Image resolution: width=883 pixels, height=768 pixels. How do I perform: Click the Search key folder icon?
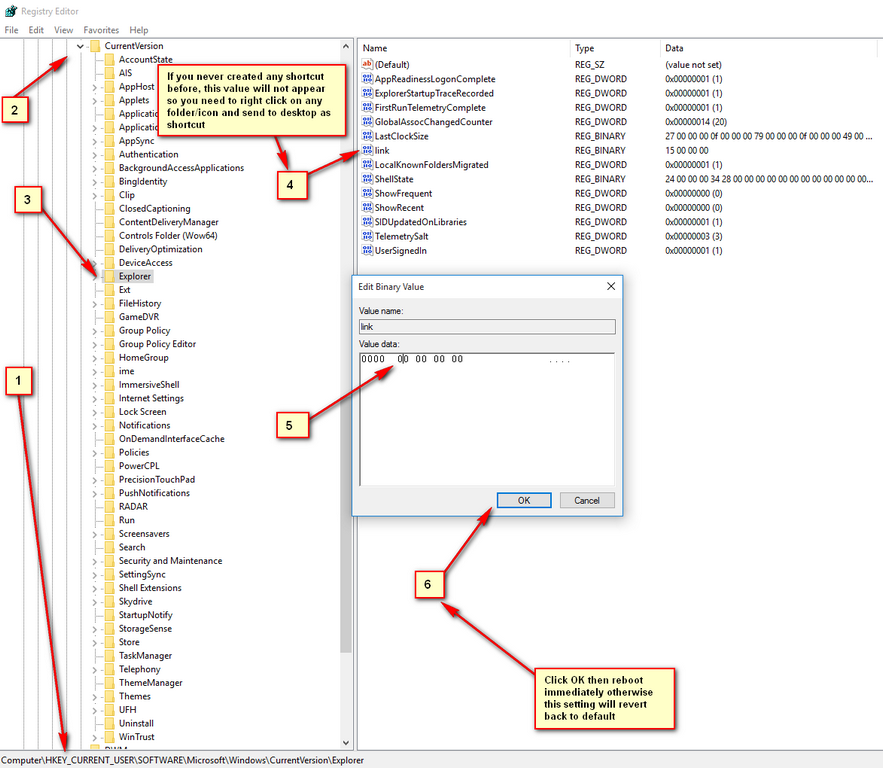pos(109,547)
